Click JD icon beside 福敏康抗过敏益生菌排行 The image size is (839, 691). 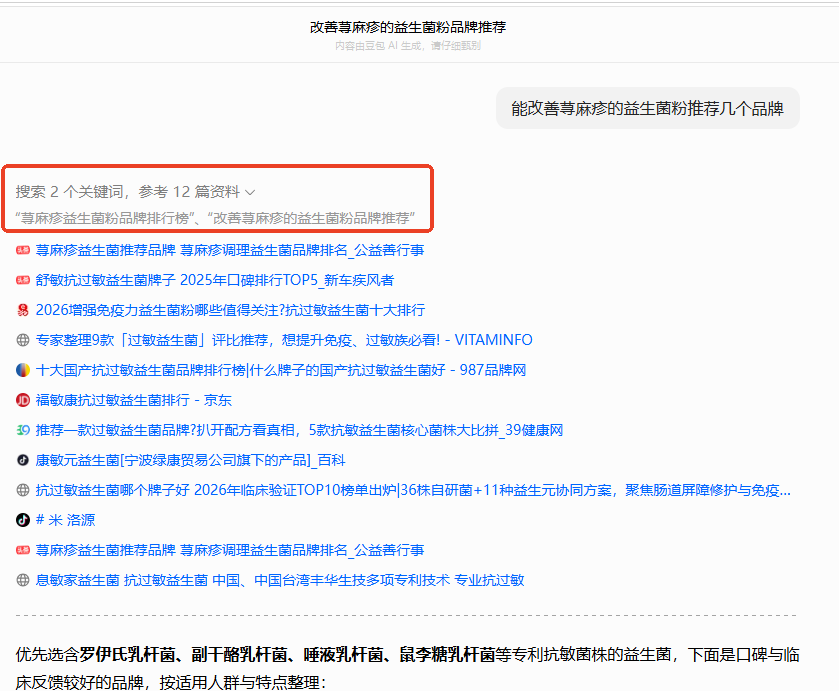pyautogui.click(x=22, y=400)
